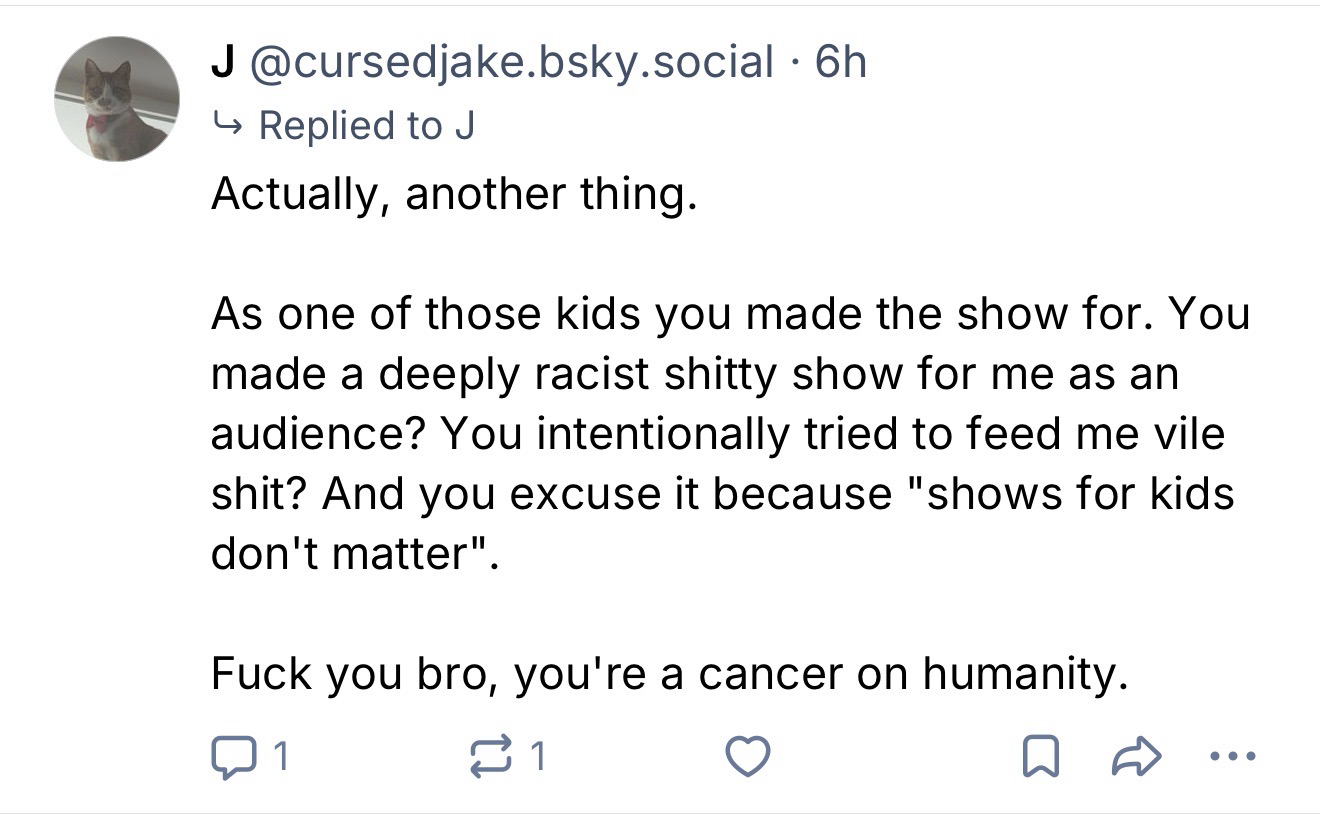Follow the "Replied to J" link
The width and height of the screenshot is (1320, 815).
[x=366, y=126]
